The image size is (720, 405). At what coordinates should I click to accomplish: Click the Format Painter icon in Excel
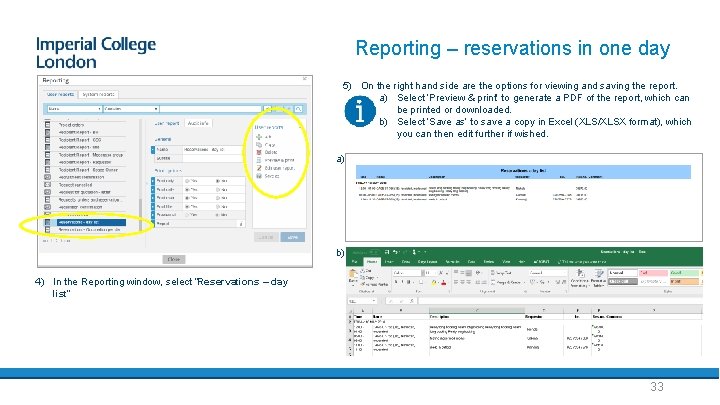363,284
